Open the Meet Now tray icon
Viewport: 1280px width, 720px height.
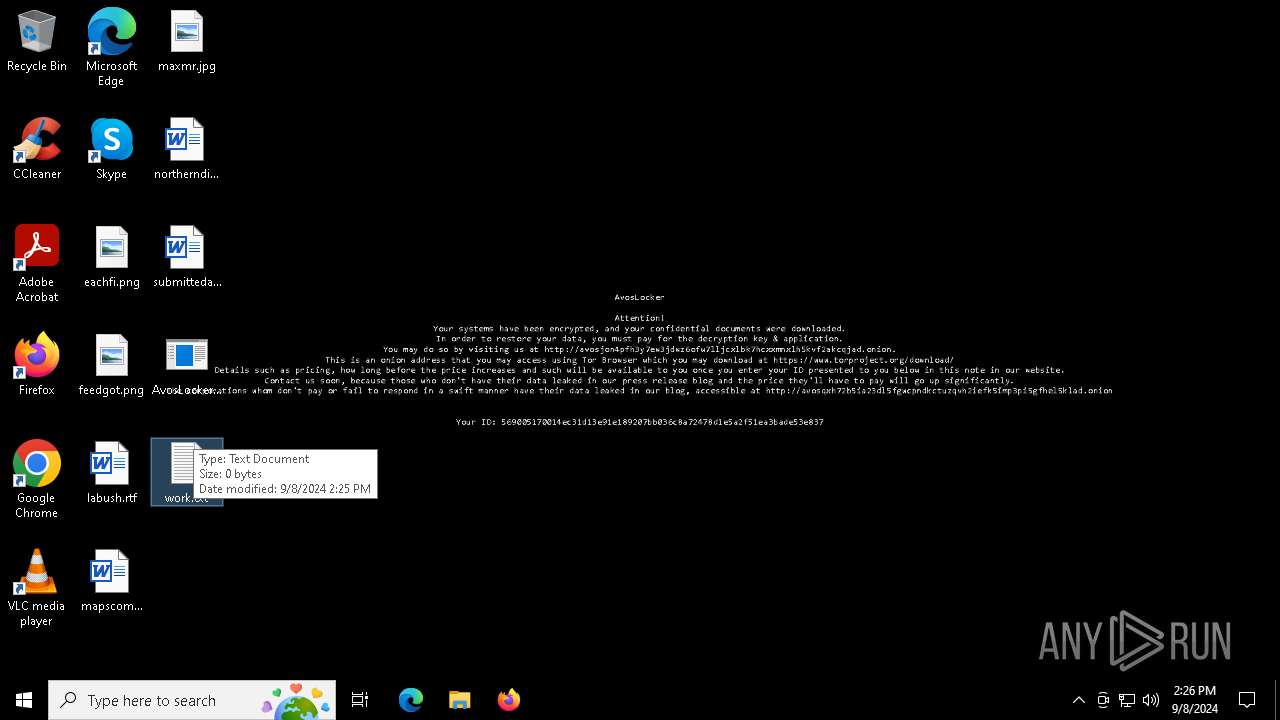(1103, 700)
